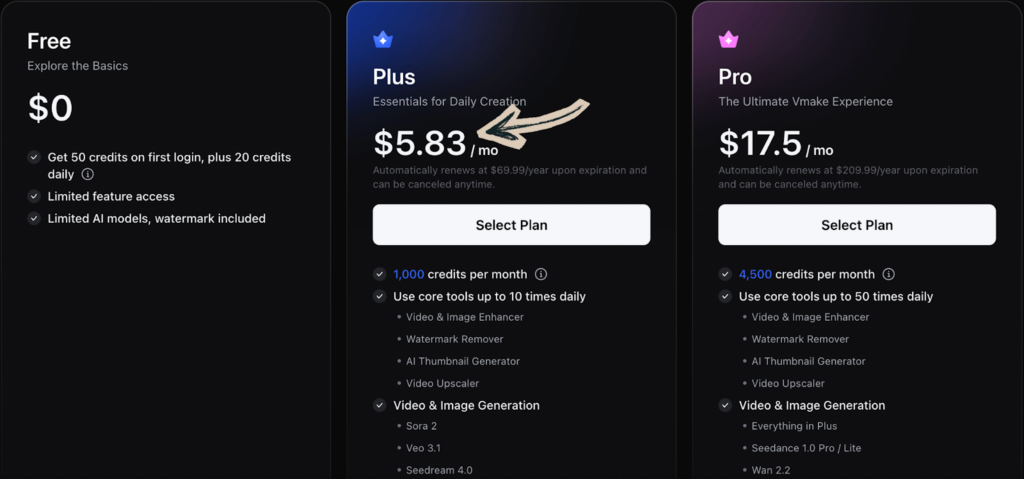Click checkmark beside Plus Video & Image Generation

click(x=380, y=405)
